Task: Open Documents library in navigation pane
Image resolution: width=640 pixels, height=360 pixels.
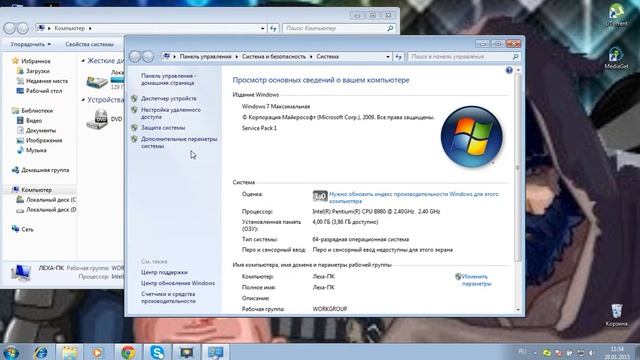Action: (x=36, y=130)
